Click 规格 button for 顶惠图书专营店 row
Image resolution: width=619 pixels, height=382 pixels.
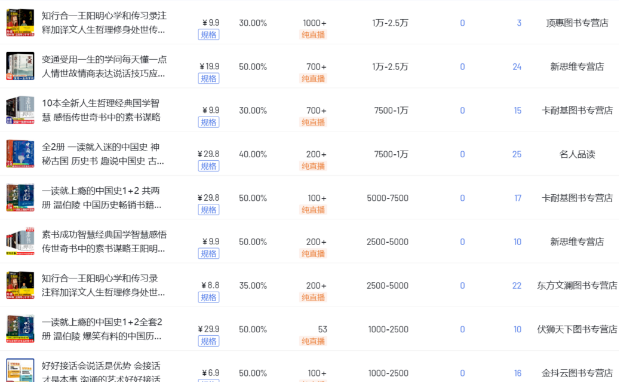tap(208, 35)
